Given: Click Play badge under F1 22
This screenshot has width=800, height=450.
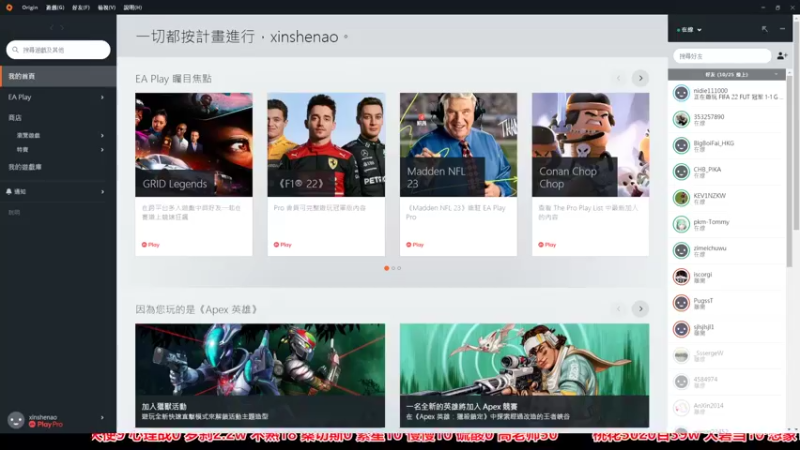Looking at the screenshot, I should [283, 245].
